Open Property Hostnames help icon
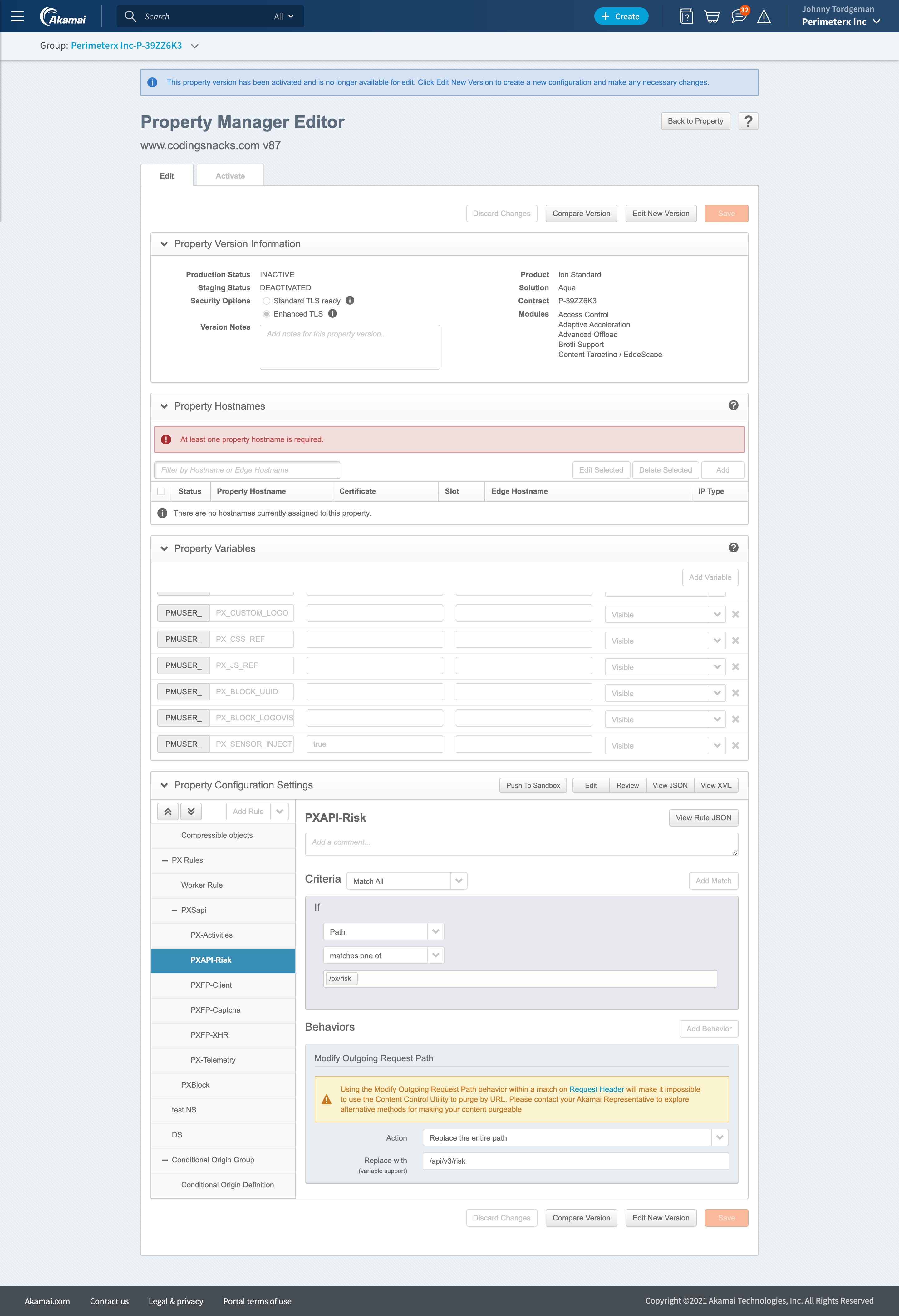 click(733, 405)
